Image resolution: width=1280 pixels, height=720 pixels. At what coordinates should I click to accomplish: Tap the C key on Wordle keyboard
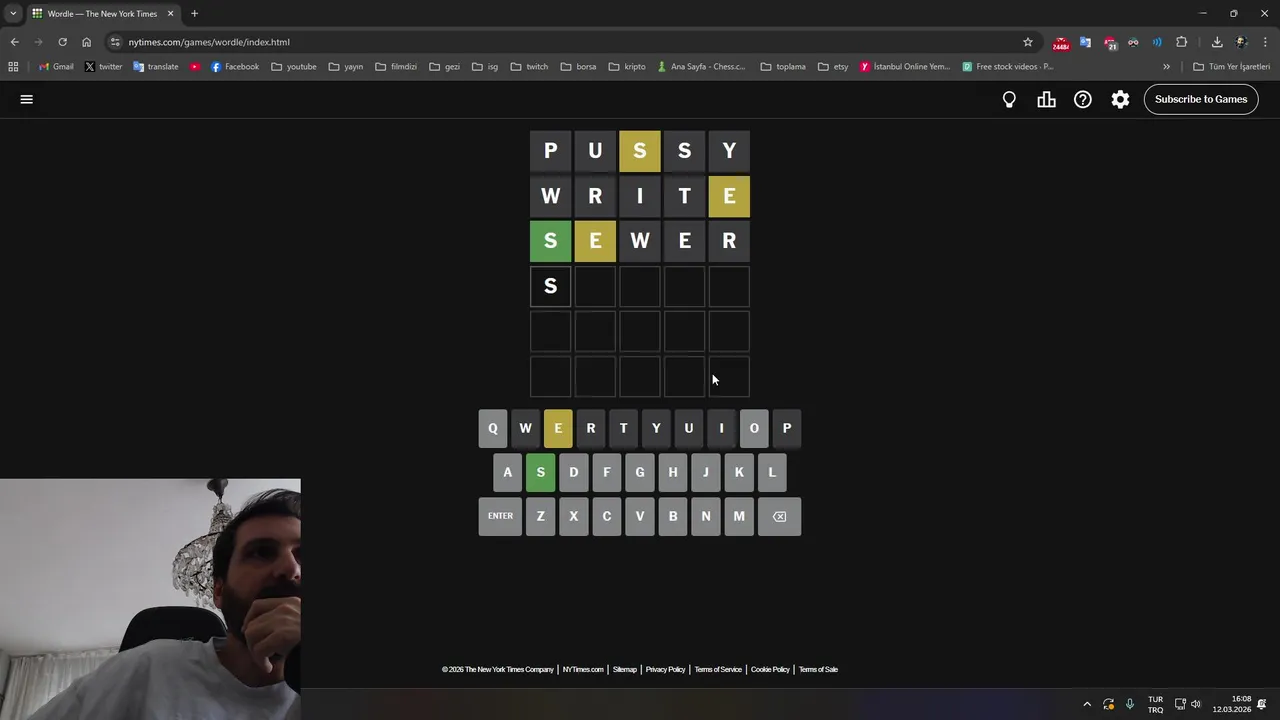point(607,516)
